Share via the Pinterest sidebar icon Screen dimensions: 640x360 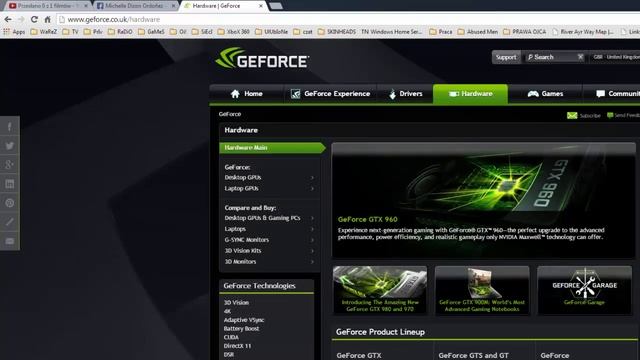pyautogui.click(x=9, y=203)
